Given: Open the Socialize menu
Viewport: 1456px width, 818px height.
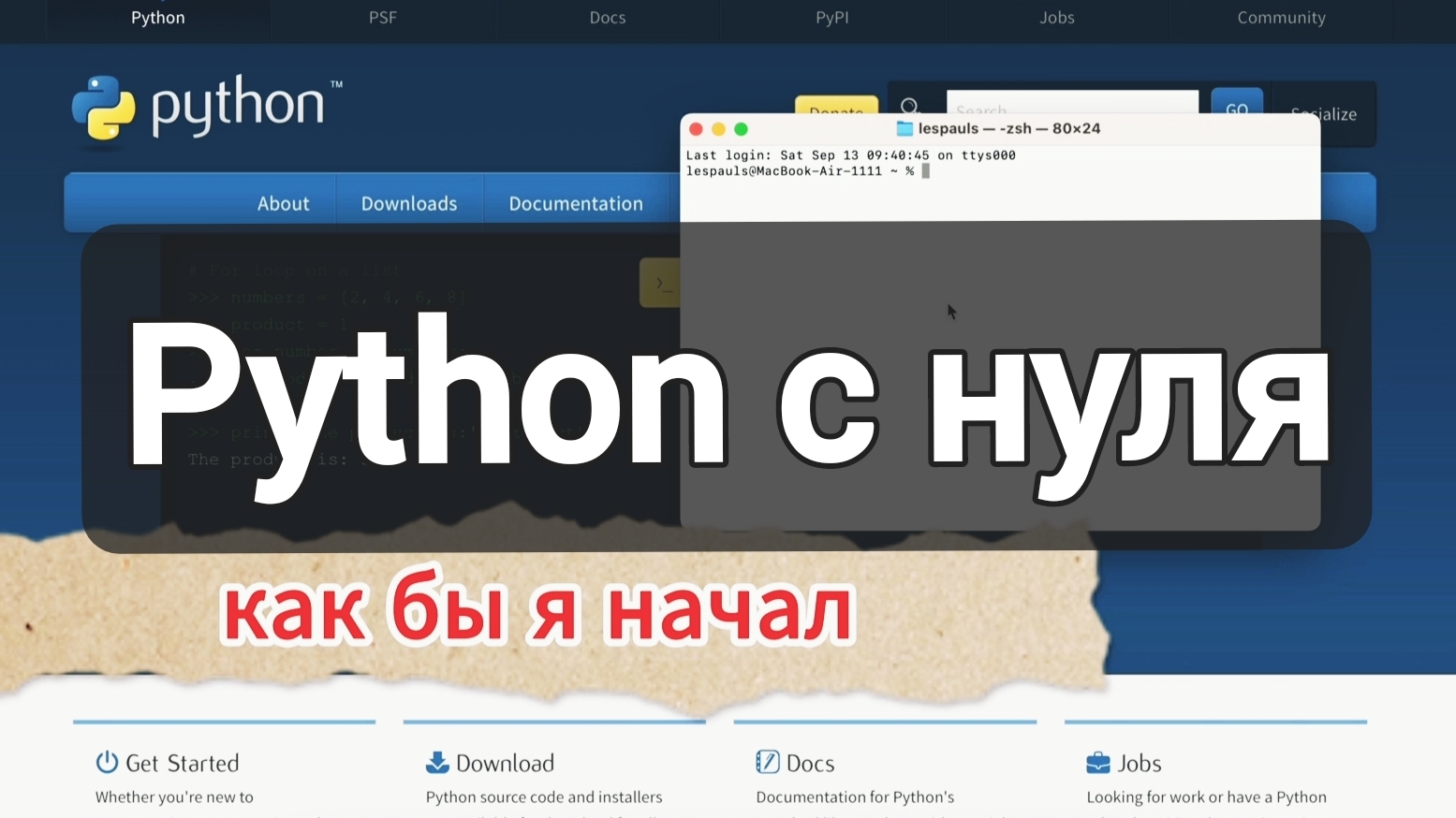Looking at the screenshot, I should 1324,114.
